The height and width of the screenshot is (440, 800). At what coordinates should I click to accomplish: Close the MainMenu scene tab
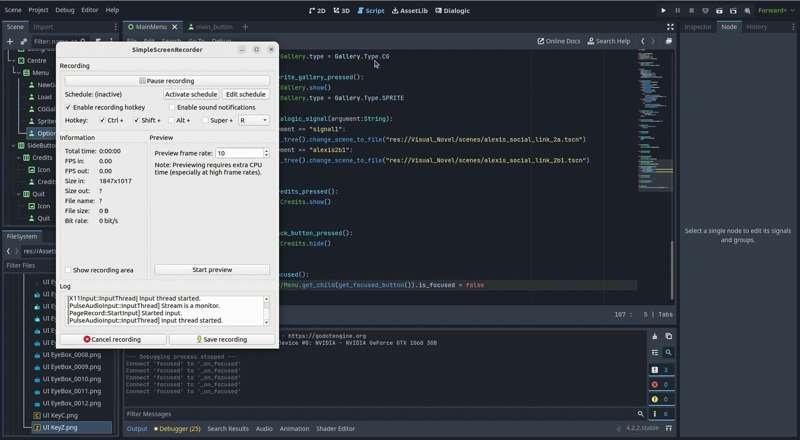(x=174, y=27)
